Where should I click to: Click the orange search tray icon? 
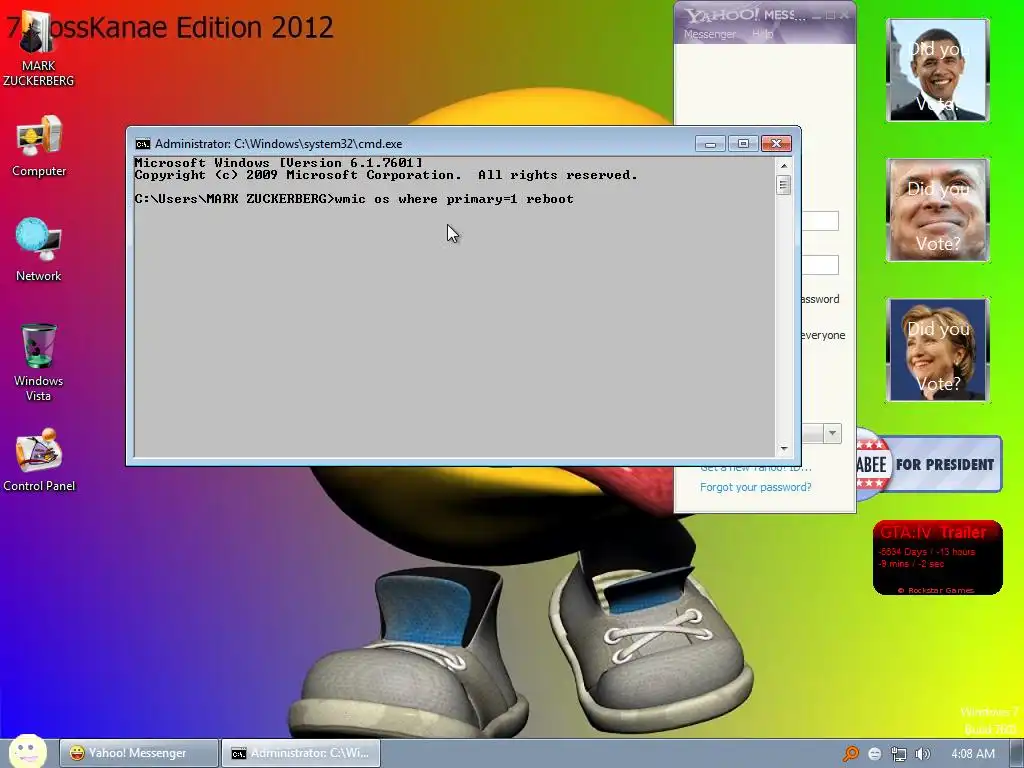(x=850, y=754)
